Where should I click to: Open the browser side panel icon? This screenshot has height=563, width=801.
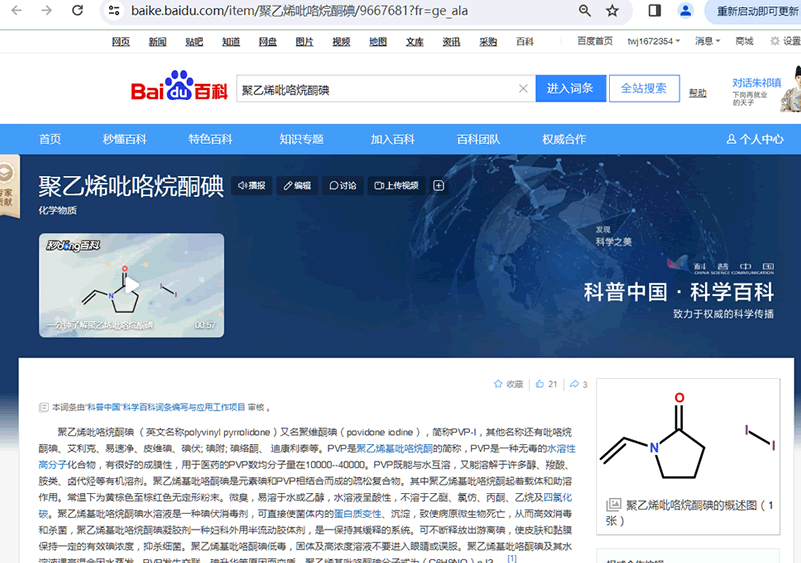[x=654, y=10]
